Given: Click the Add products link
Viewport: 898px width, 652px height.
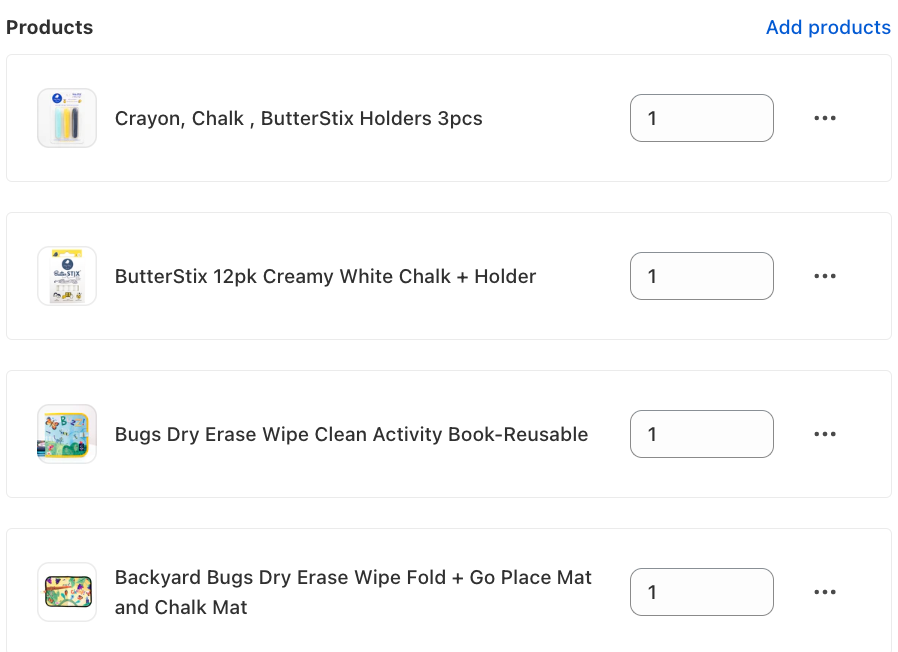Looking at the screenshot, I should pyautogui.click(x=828, y=27).
